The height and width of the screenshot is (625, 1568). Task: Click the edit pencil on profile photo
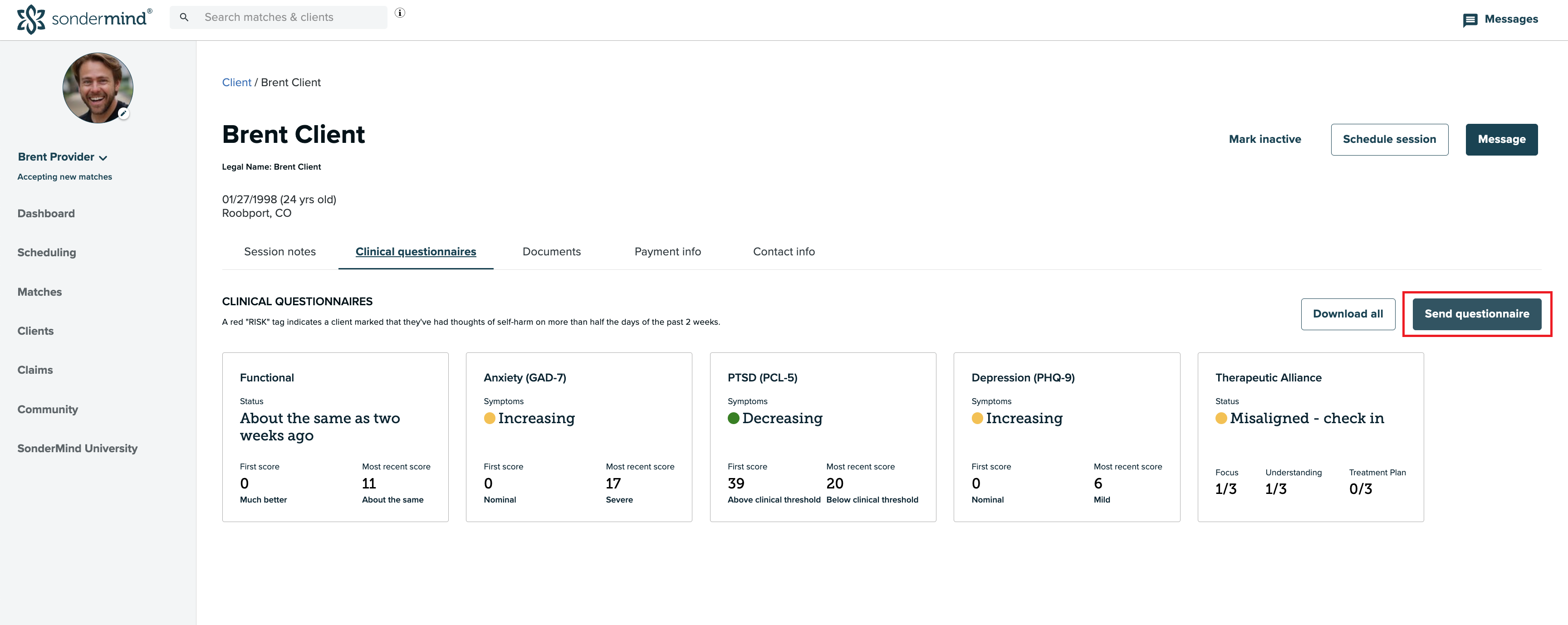click(123, 114)
